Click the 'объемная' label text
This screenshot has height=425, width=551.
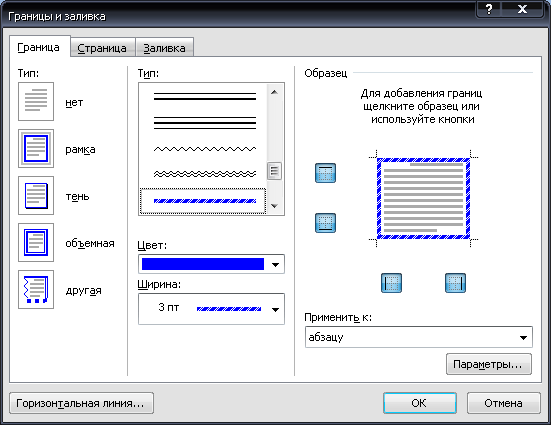tap(90, 243)
